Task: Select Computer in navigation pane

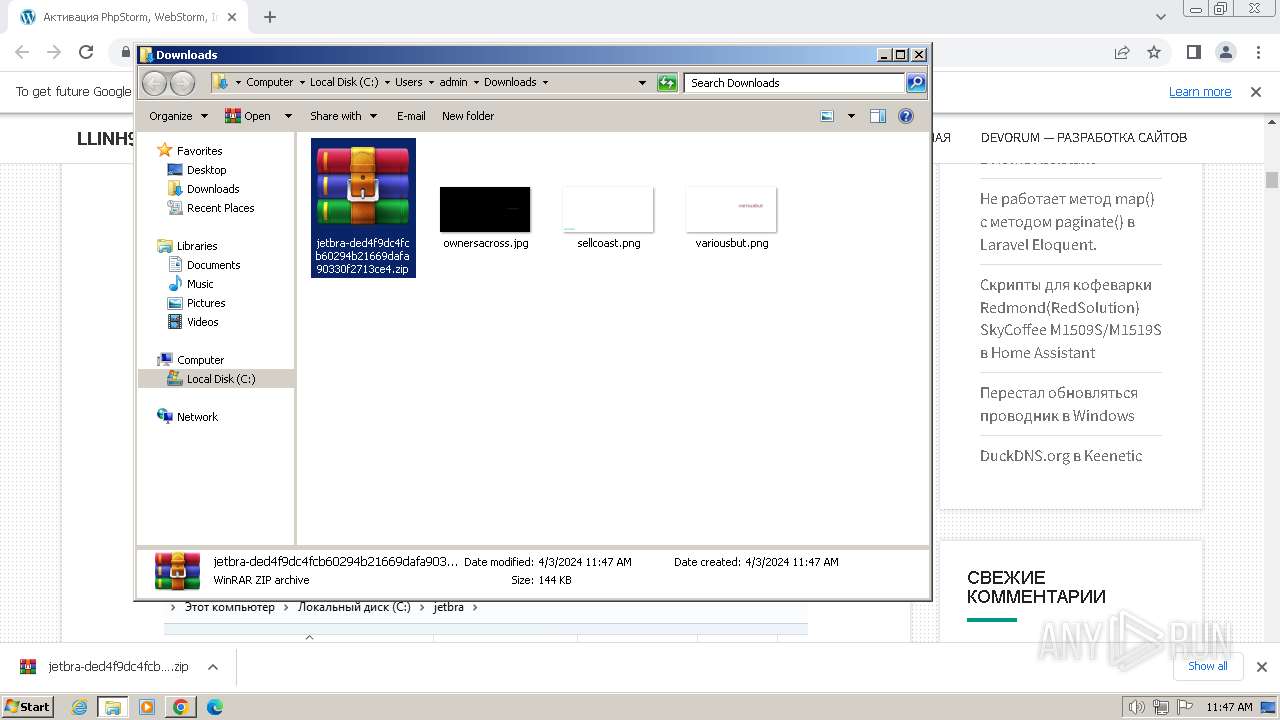Action: (x=200, y=360)
